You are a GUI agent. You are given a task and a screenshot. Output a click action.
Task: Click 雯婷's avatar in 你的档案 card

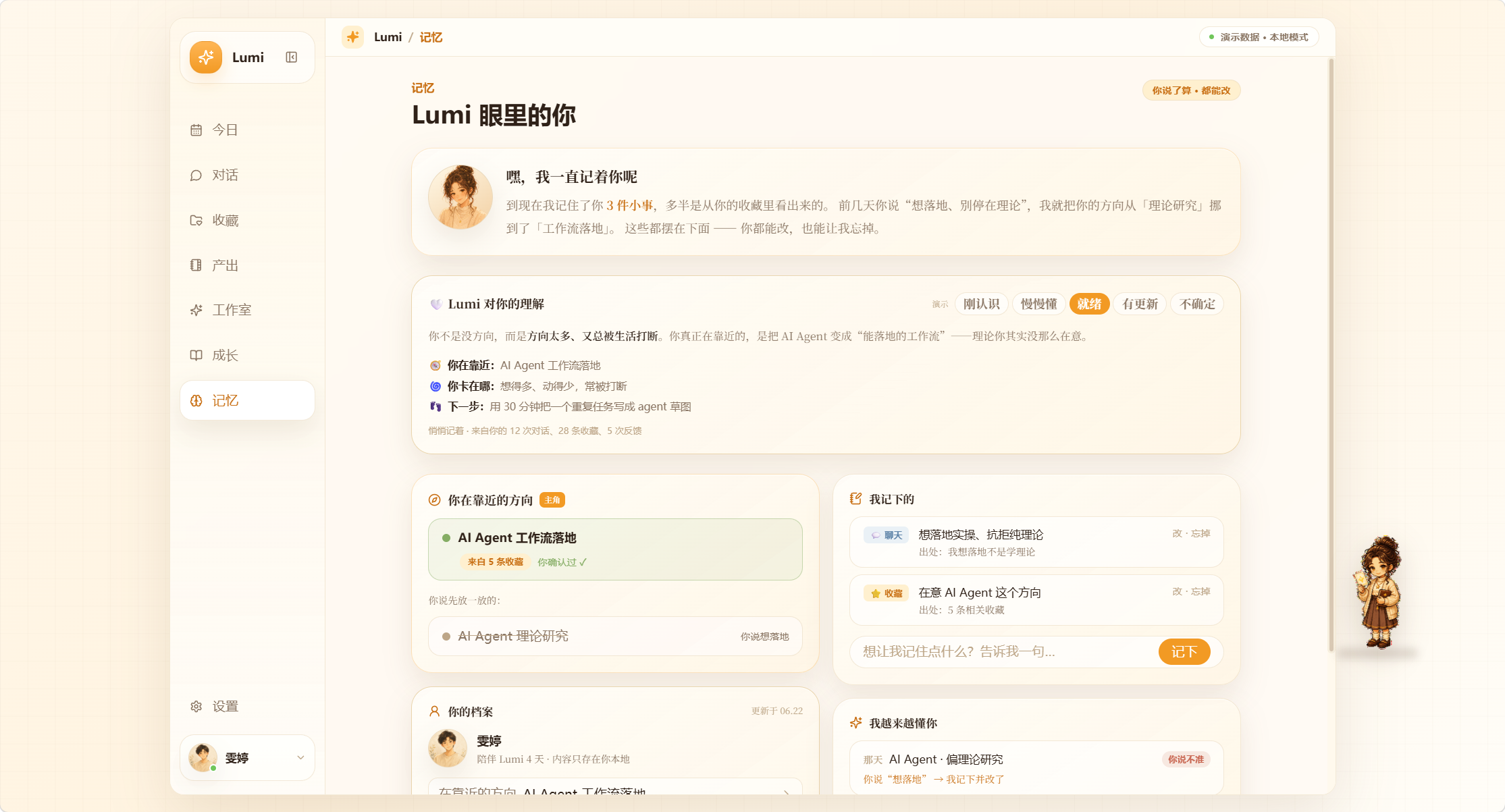pos(448,748)
